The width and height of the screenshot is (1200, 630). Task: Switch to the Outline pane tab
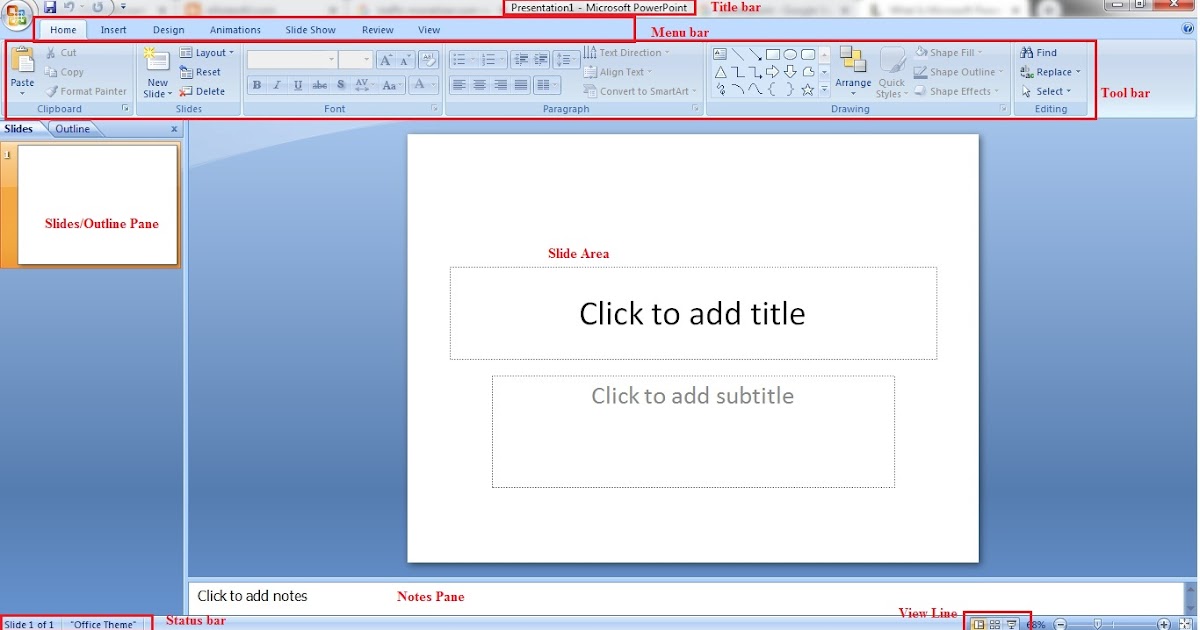[x=72, y=128]
